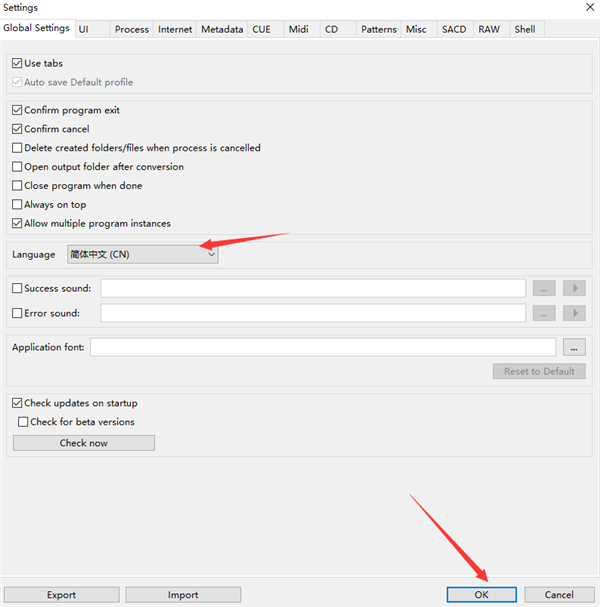Go to the SACD tab
The image size is (600, 607).
(454, 30)
